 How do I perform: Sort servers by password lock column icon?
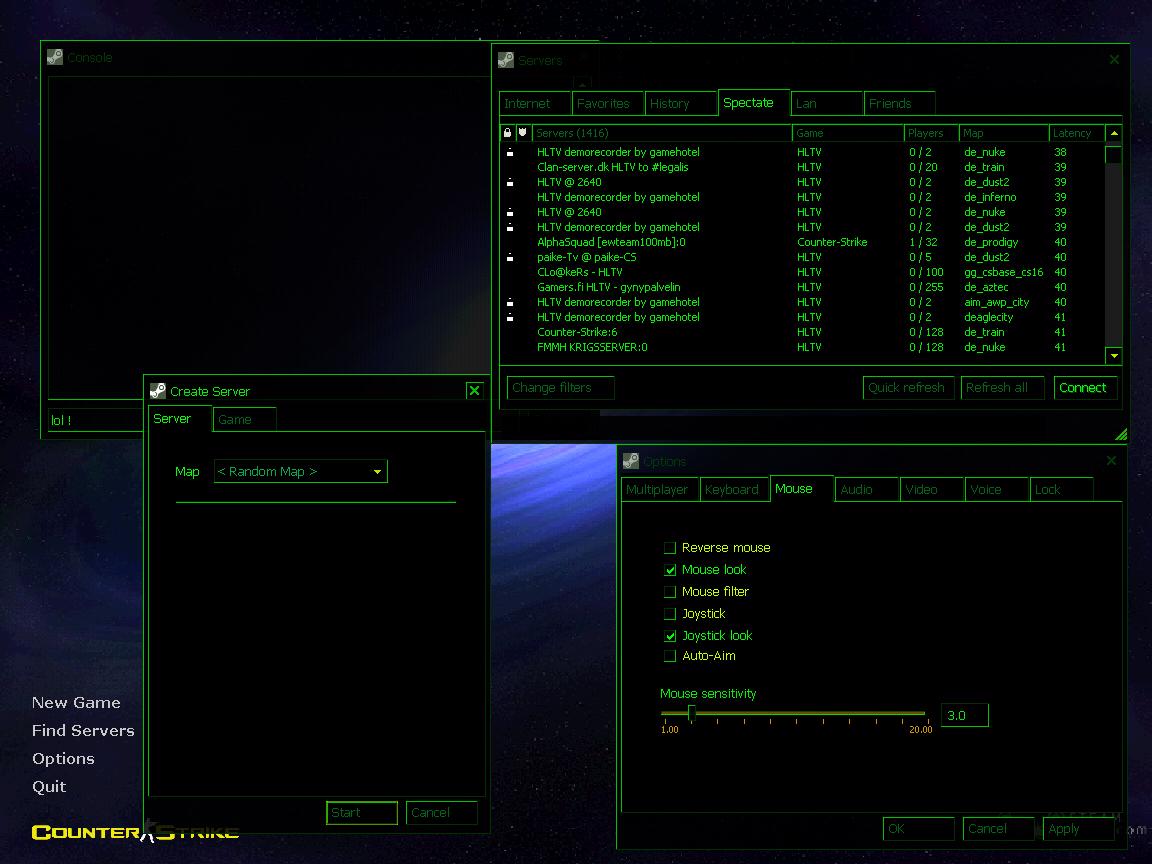click(507, 133)
